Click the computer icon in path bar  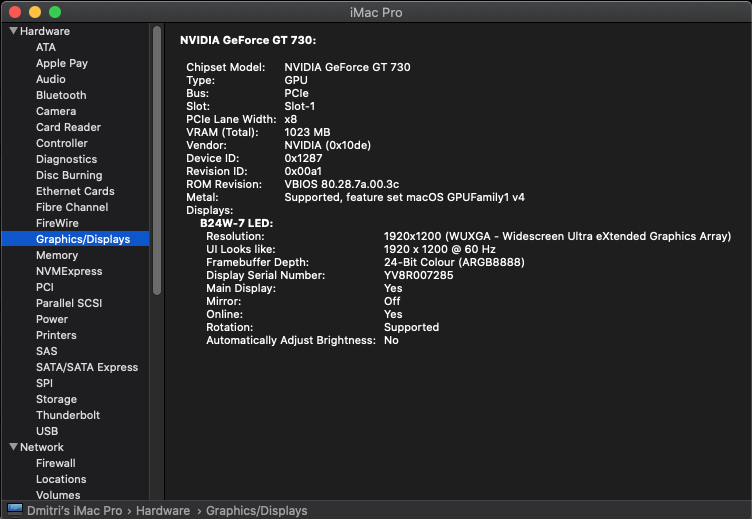(x=15, y=510)
